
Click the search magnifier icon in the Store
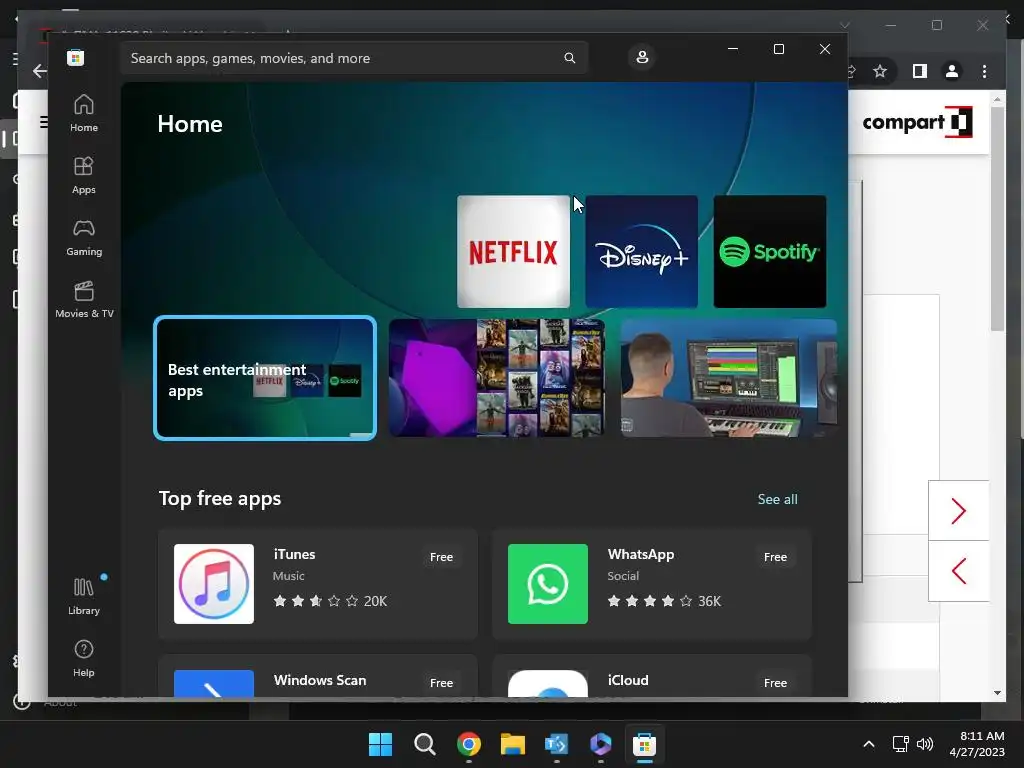click(x=569, y=58)
